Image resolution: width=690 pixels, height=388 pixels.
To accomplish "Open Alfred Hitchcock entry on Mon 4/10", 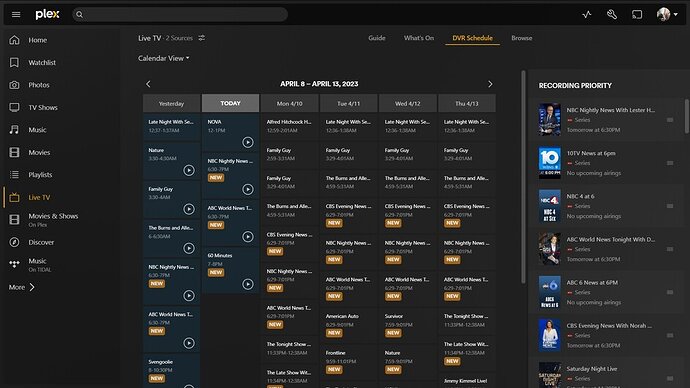I will [290, 126].
